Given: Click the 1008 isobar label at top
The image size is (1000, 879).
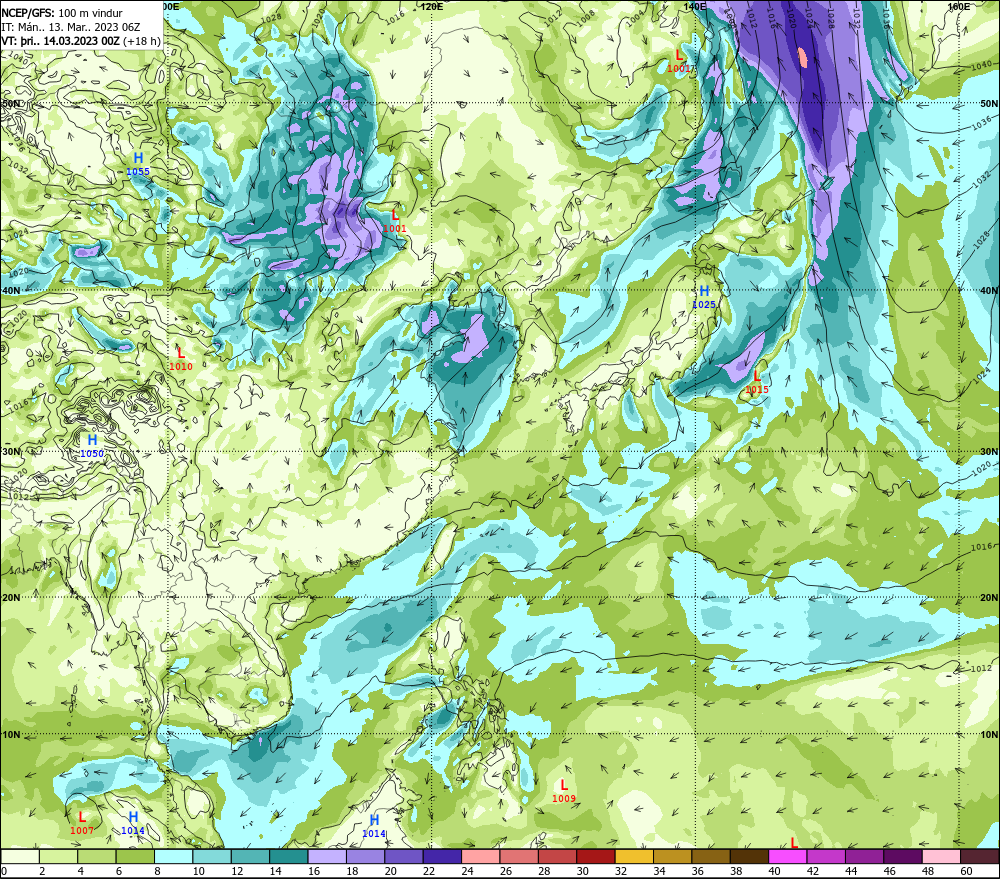Looking at the screenshot, I should [586, 19].
